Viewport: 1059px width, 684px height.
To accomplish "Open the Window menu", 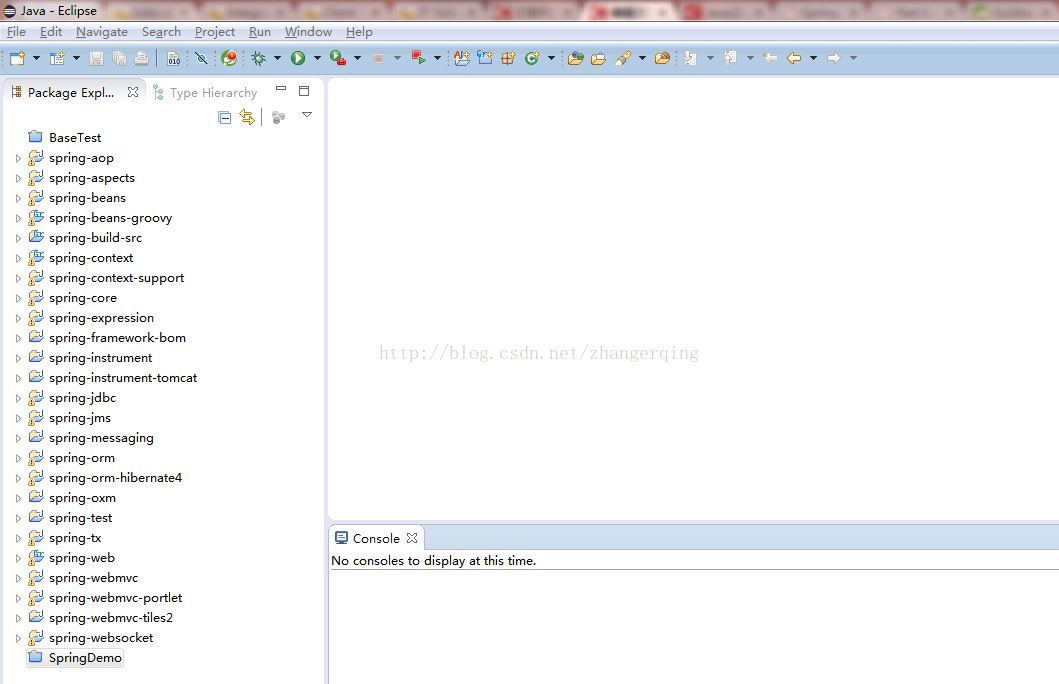I will (x=308, y=32).
